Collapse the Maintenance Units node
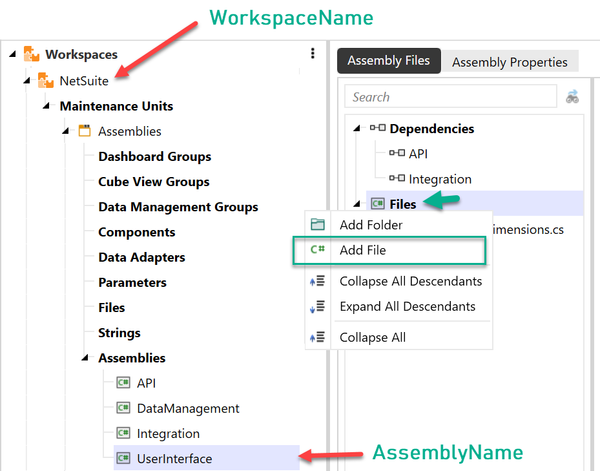The height and width of the screenshot is (471, 600). 46,106
